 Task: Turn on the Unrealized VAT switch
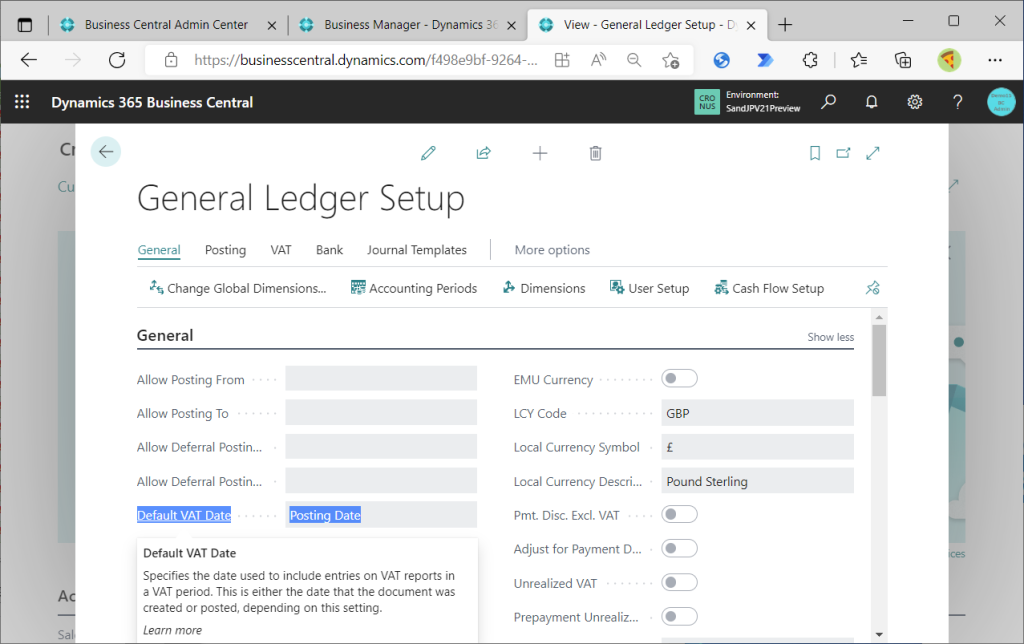click(680, 582)
